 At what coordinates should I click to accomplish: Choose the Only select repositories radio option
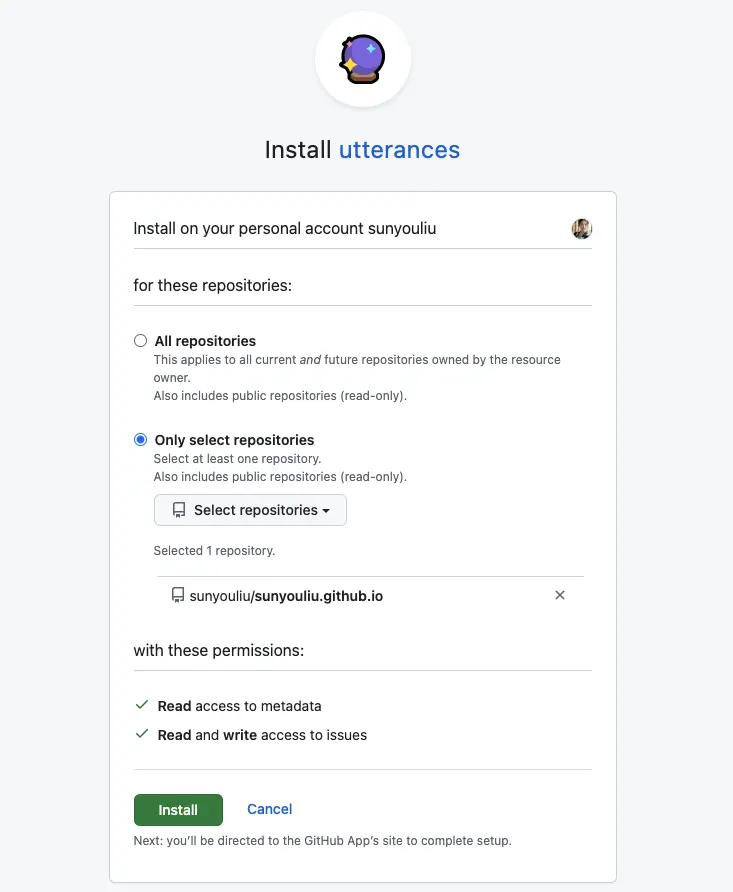(x=141, y=440)
